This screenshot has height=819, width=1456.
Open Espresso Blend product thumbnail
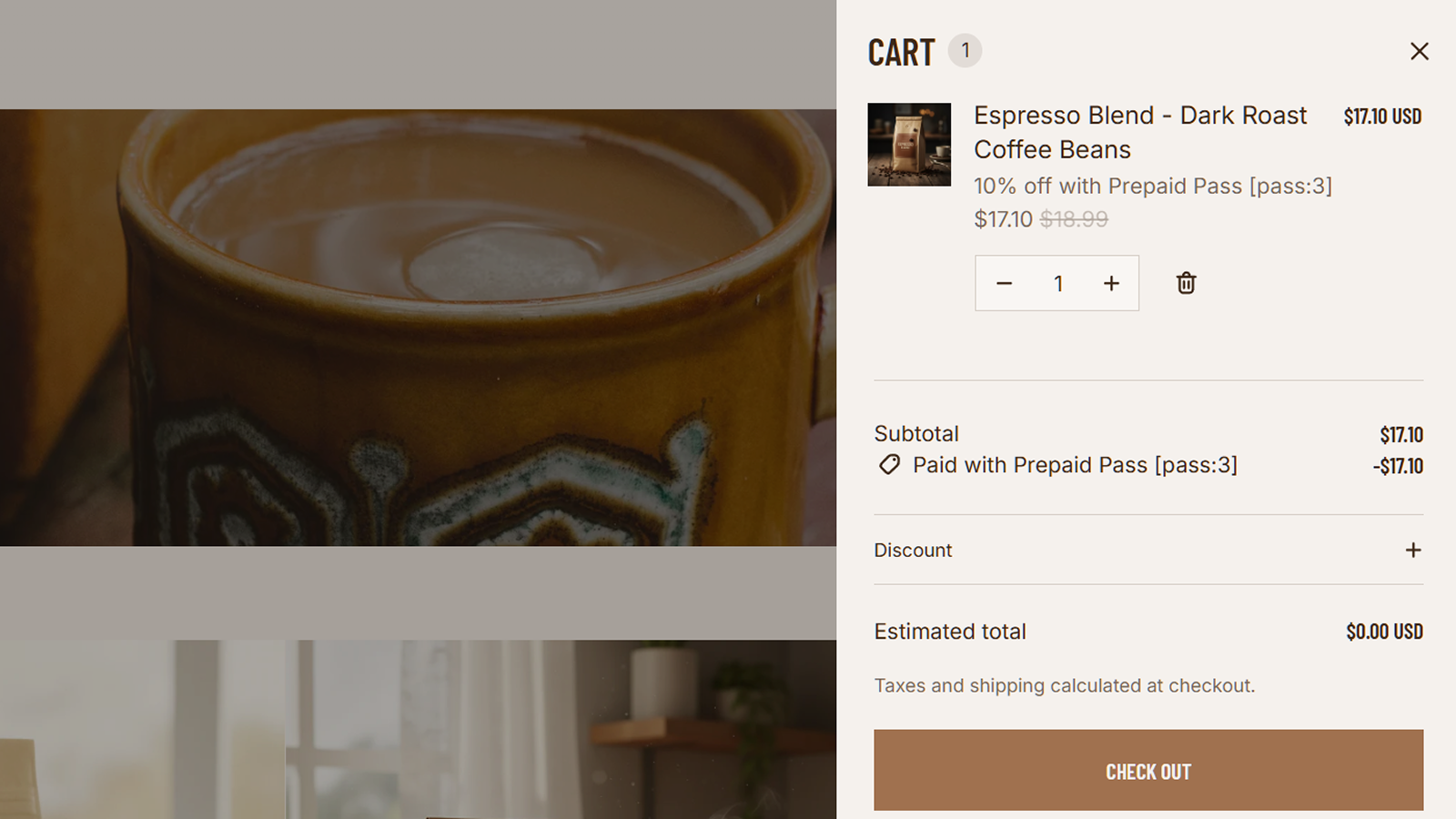909,145
